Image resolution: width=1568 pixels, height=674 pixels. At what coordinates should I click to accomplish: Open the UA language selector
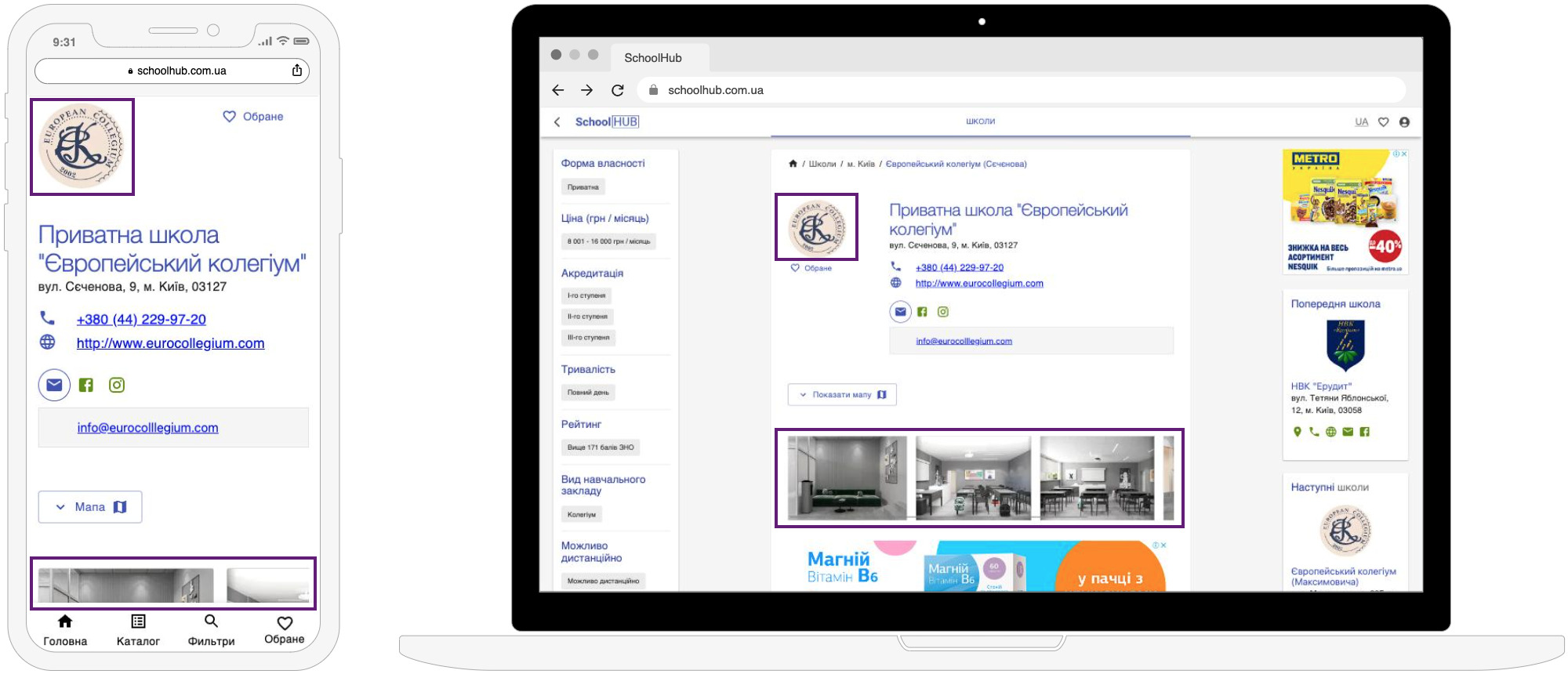1361,122
